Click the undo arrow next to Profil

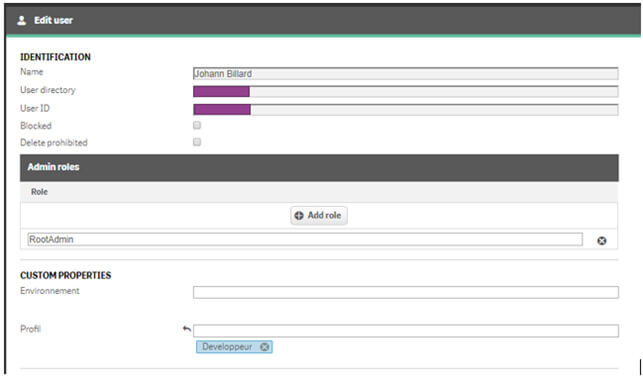[187, 329]
